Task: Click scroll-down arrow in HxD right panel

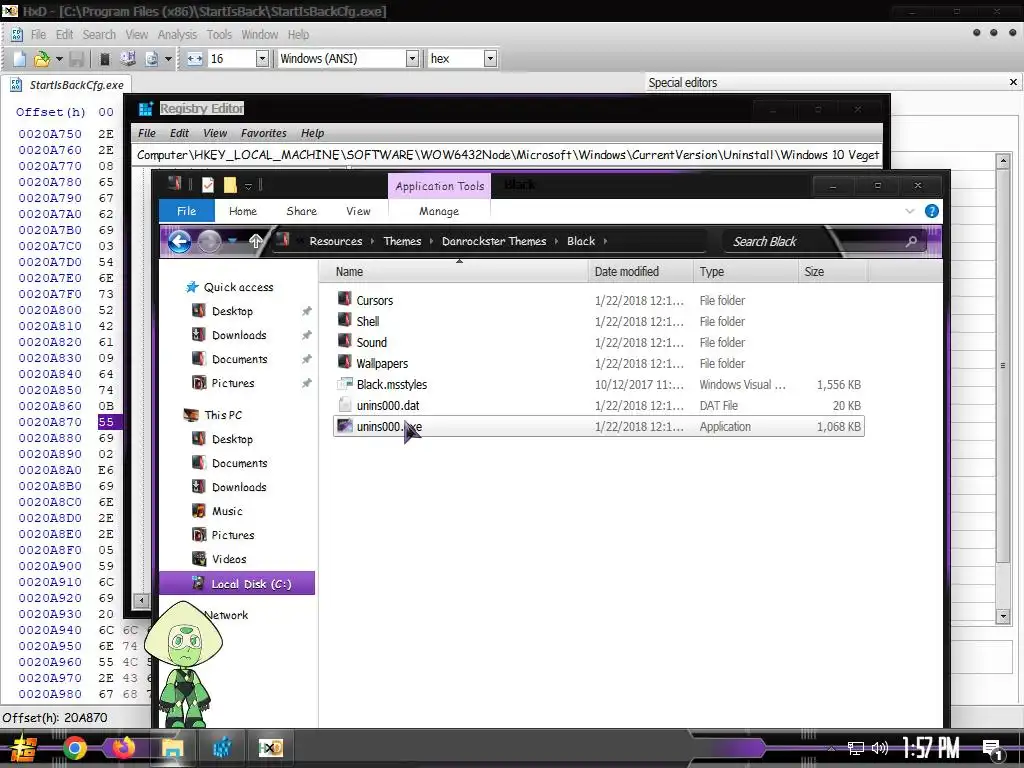Action: click(1004, 616)
